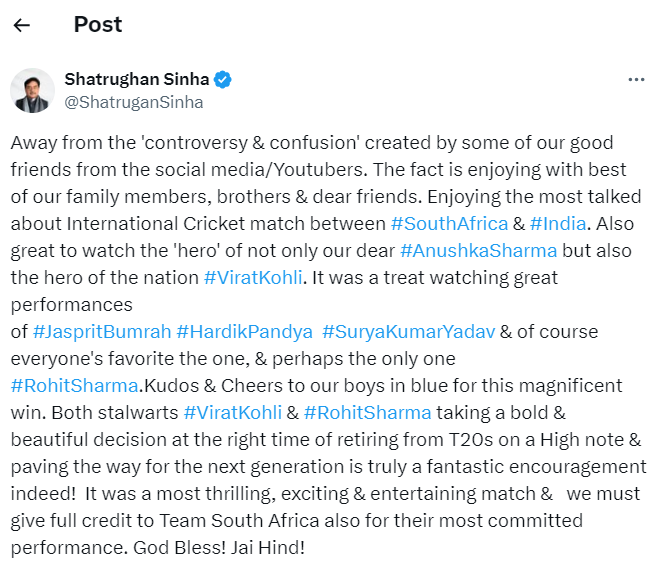Open the #JaspritBumrah hashtag
The width and height of the screenshot is (665, 563).
100,331
